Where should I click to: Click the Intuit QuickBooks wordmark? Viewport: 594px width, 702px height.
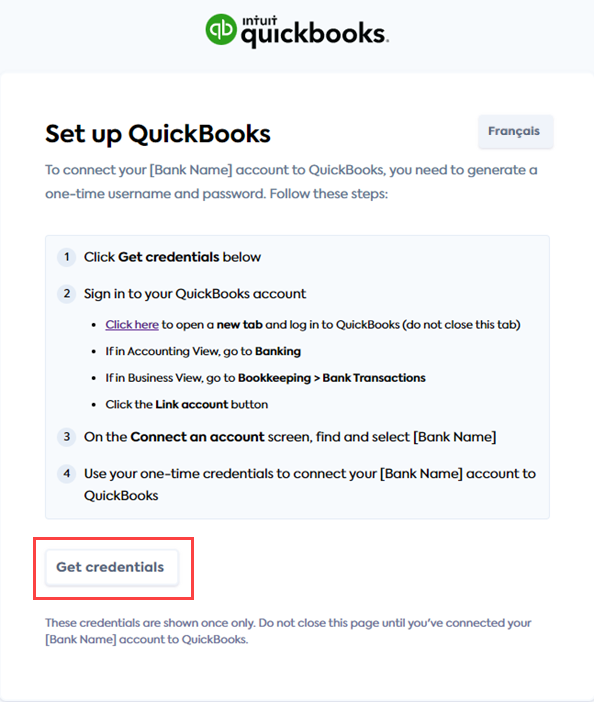pyautogui.click(x=315, y=31)
